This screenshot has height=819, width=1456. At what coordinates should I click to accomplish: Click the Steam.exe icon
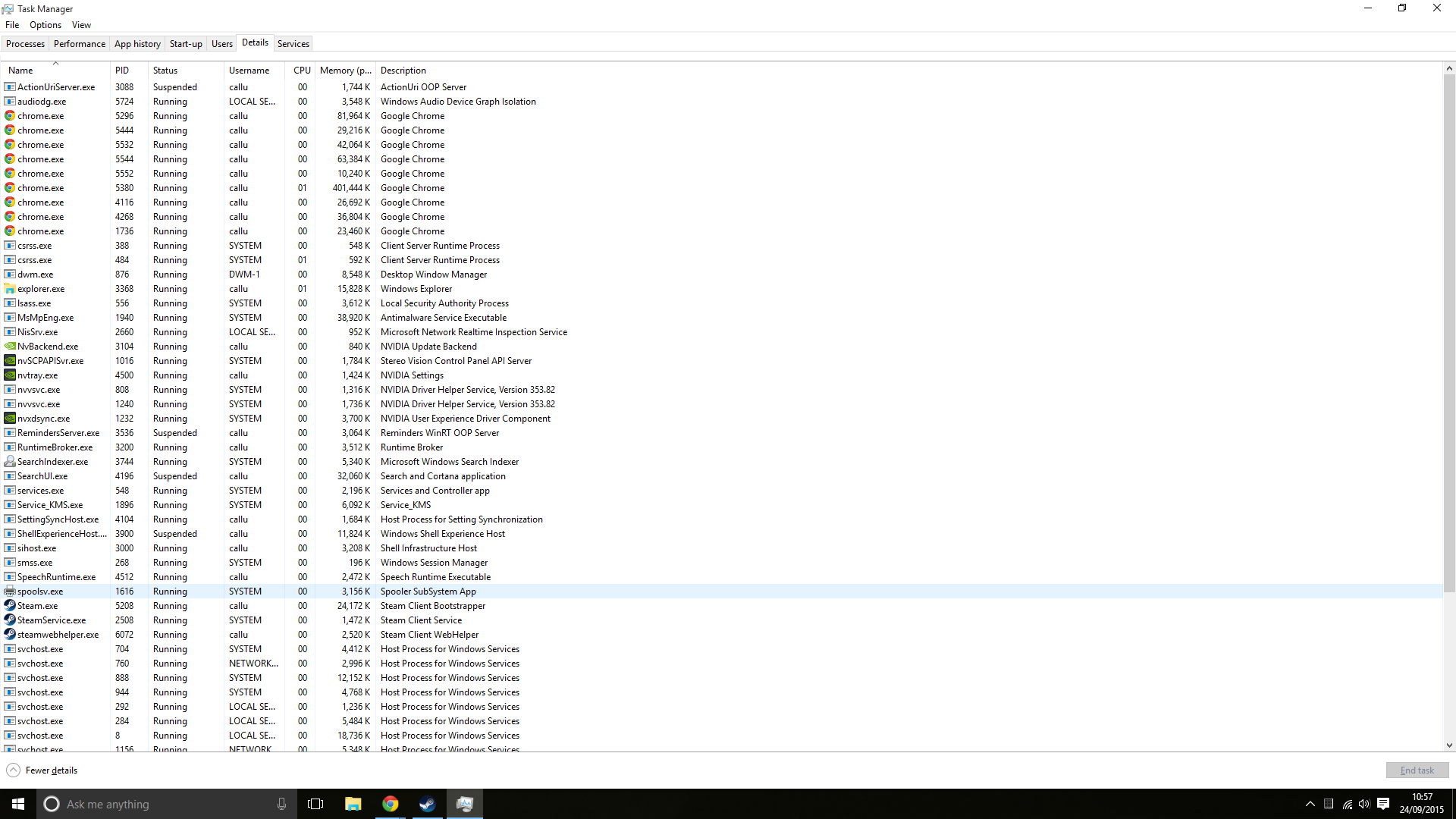click(x=10, y=606)
